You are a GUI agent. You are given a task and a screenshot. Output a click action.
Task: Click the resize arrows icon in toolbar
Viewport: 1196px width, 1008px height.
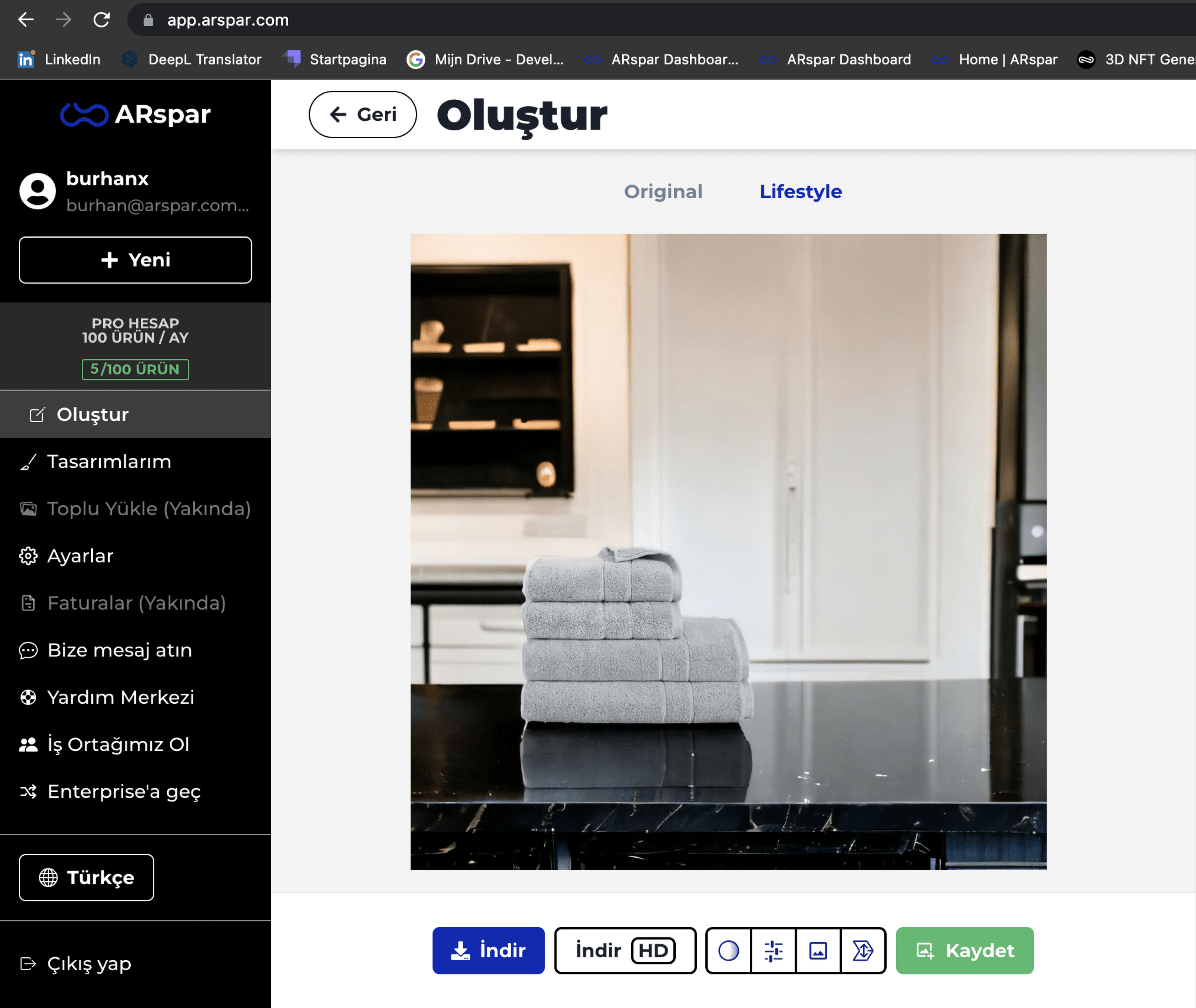862,950
